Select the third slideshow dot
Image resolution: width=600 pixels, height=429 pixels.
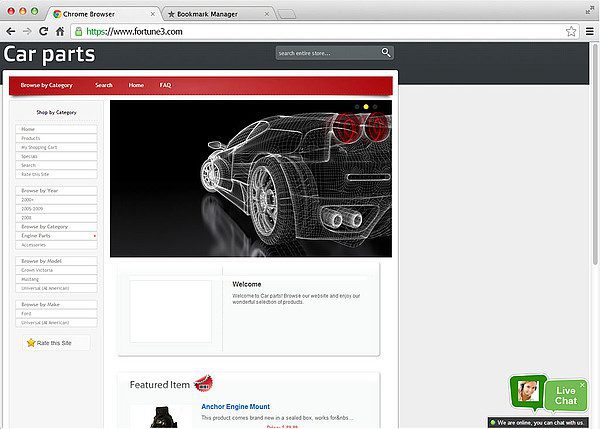(375, 106)
